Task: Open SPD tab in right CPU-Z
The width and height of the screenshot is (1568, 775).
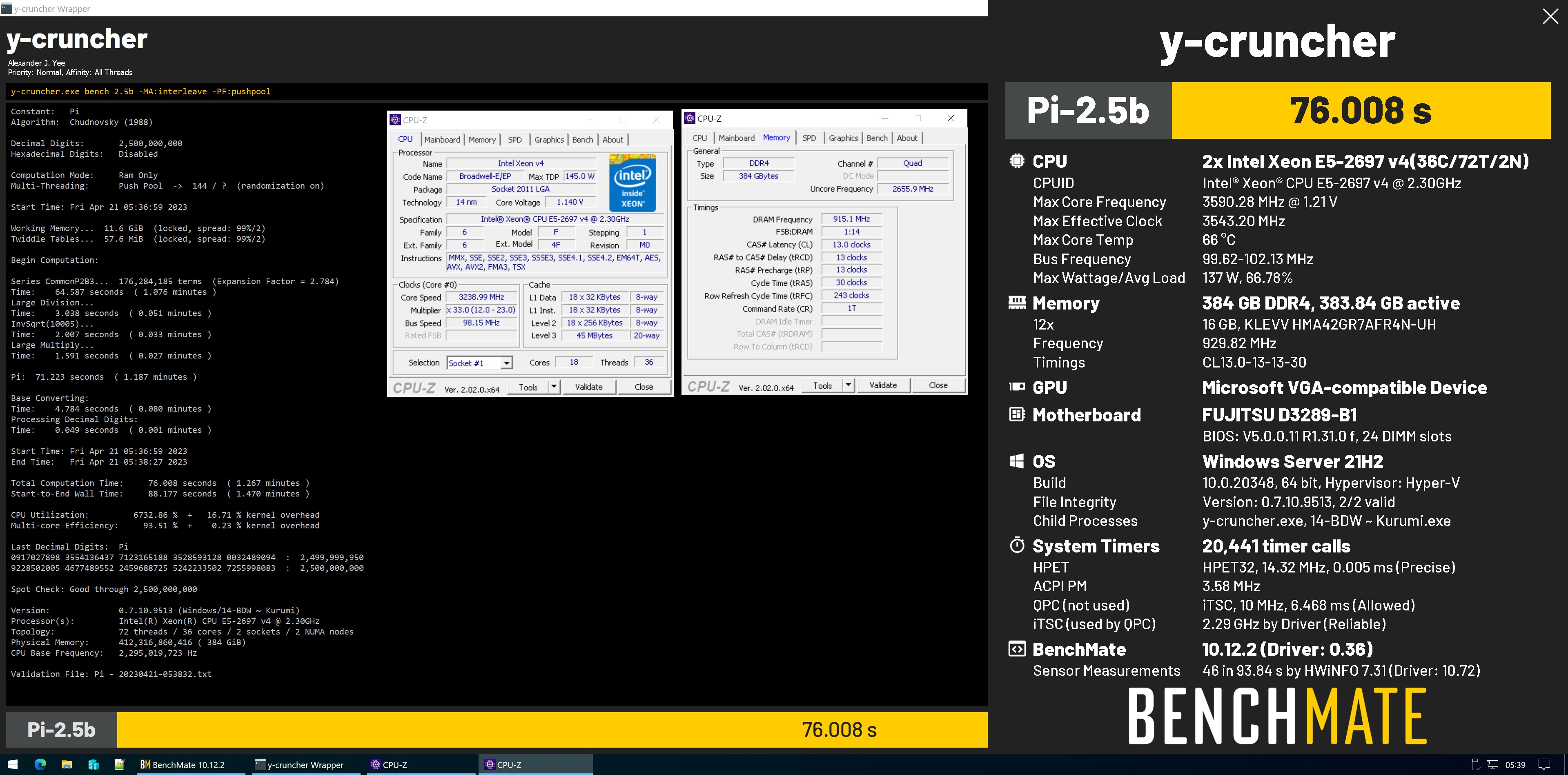Action: tap(810, 138)
